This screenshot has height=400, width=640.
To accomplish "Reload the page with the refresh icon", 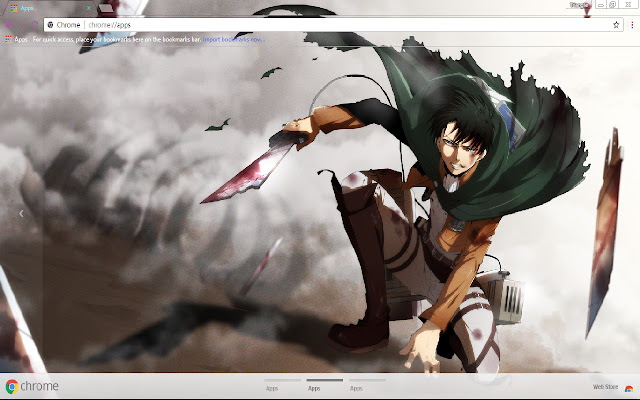I will click(34, 25).
